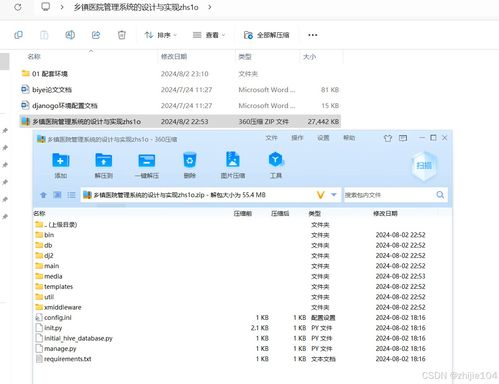Expand the chevron after the zhs1o breadcrumb
This screenshot has width=499, height=384.
click(209, 7)
